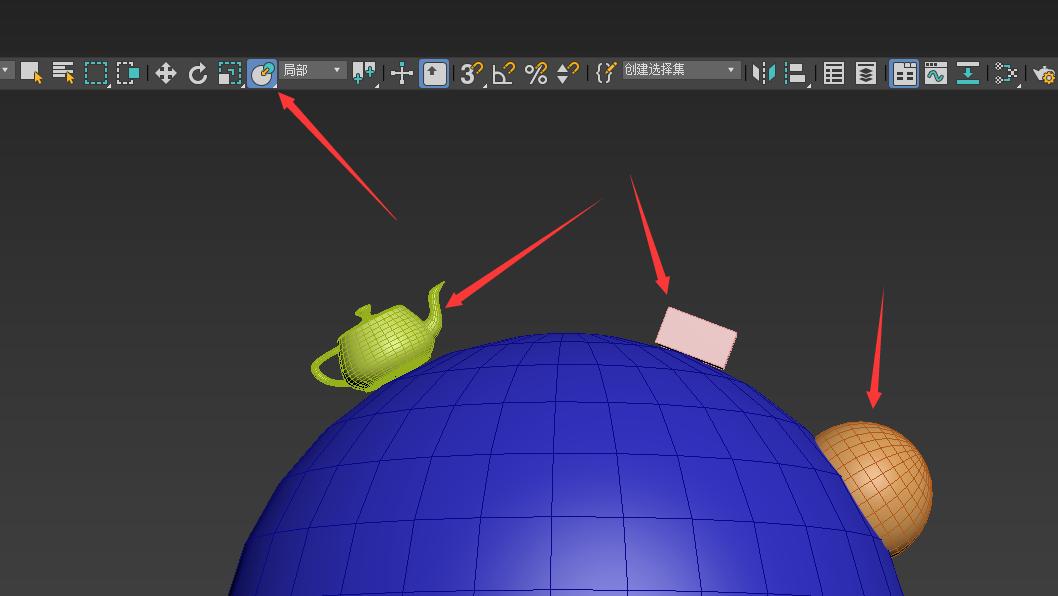The width and height of the screenshot is (1058, 596).
Task: Select the Select and Uniform Scale tool
Action: [x=228, y=72]
